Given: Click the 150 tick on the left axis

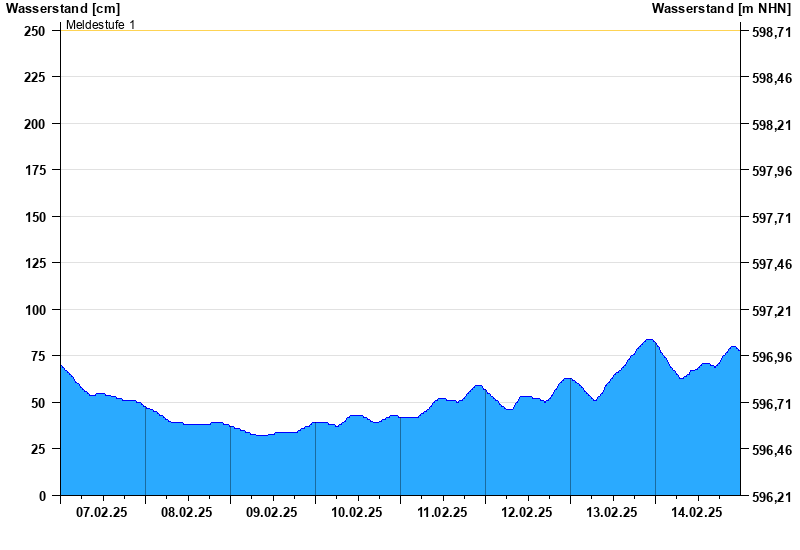Looking at the screenshot, I should [x=35, y=217].
